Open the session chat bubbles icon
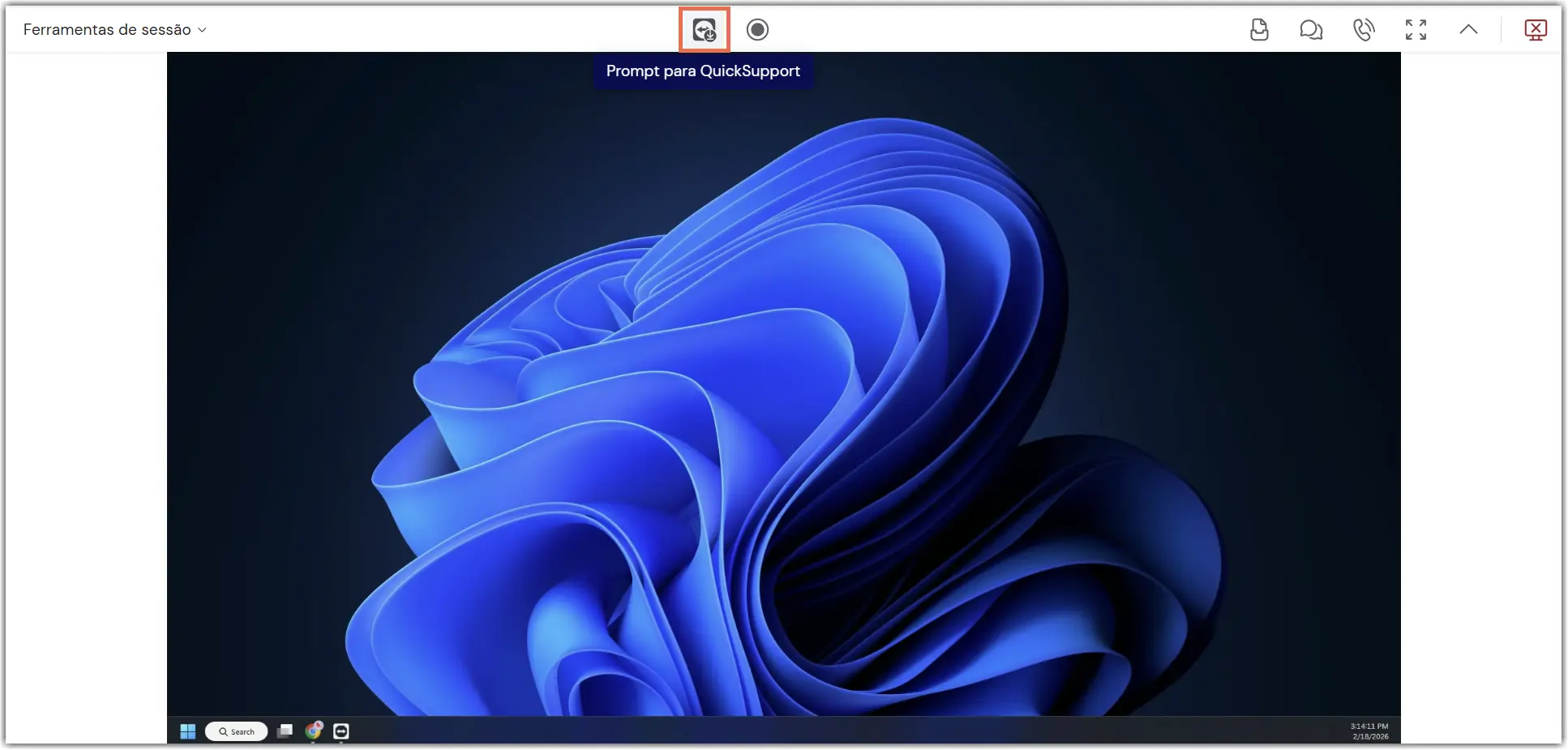Viewport: 1568px width, 750px height. pyautogui.click(x=1311, y=30)
